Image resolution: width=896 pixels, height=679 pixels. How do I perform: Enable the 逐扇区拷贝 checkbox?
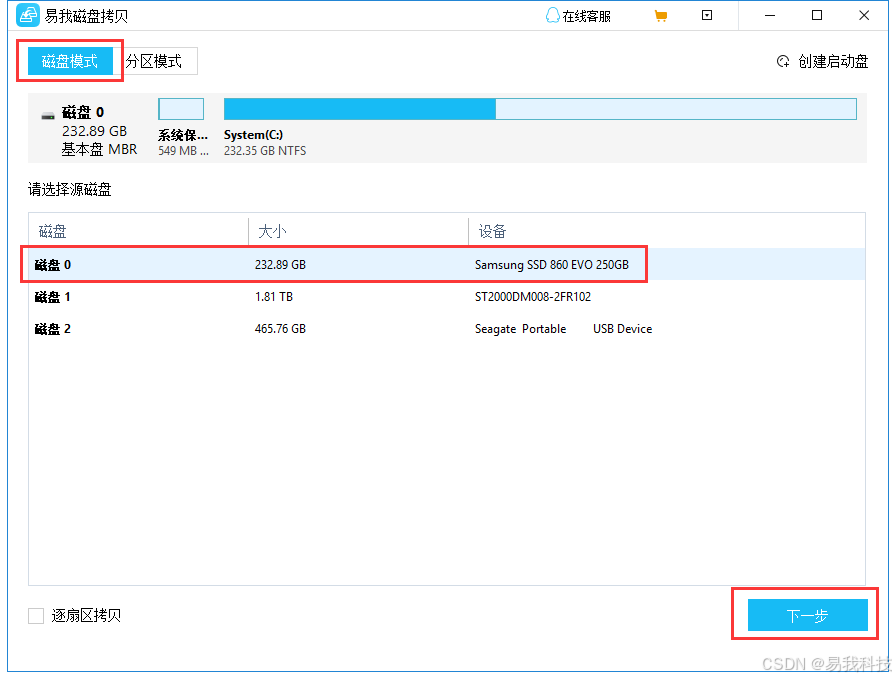point(36,616)
